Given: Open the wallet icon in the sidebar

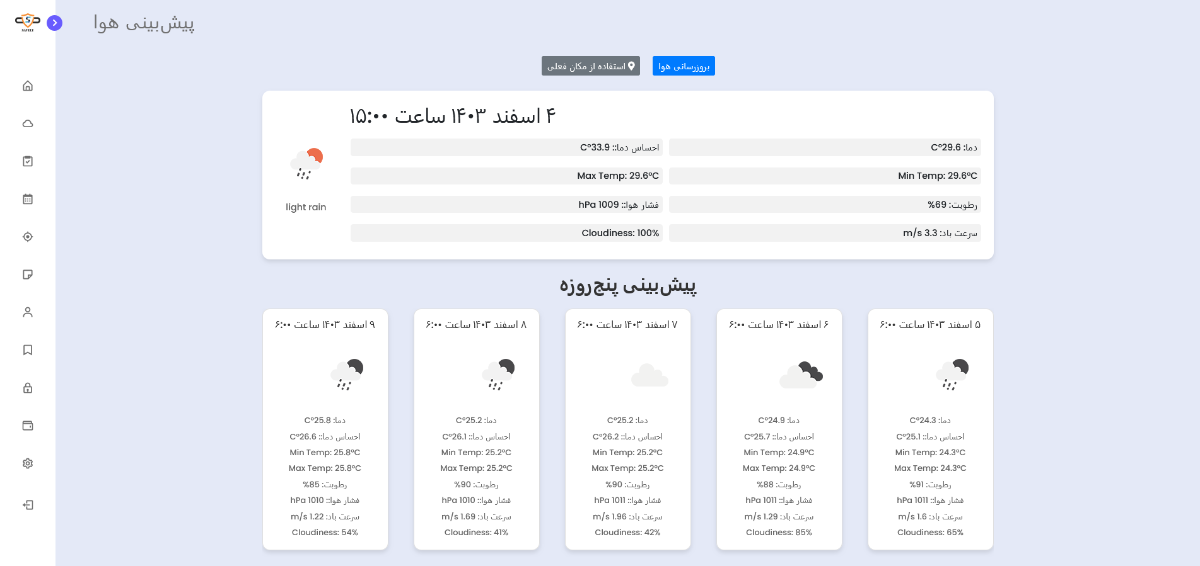Looking at the screenshot, I should 28,425.
